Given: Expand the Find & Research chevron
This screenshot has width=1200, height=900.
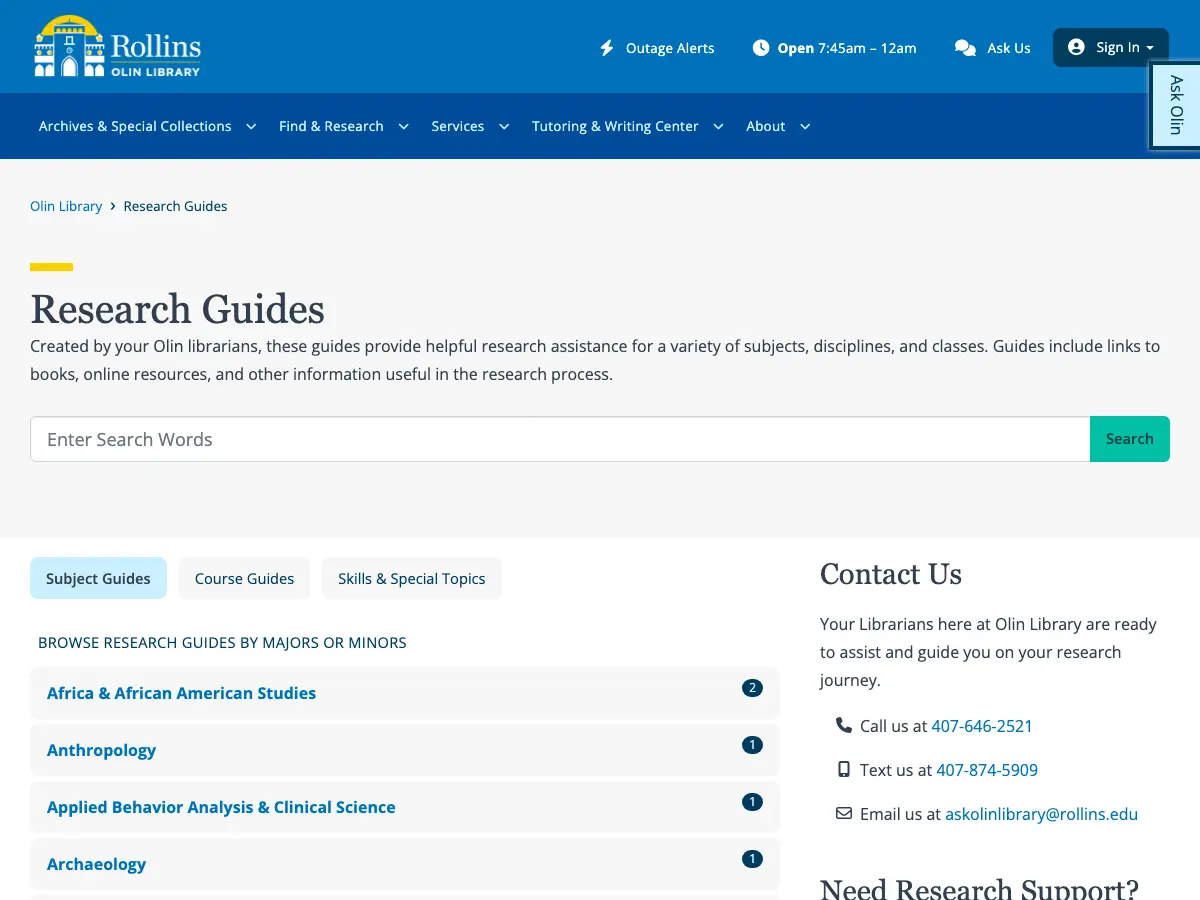Looking at the screenshot, I should pyautogui.click(x=404, y=126).
